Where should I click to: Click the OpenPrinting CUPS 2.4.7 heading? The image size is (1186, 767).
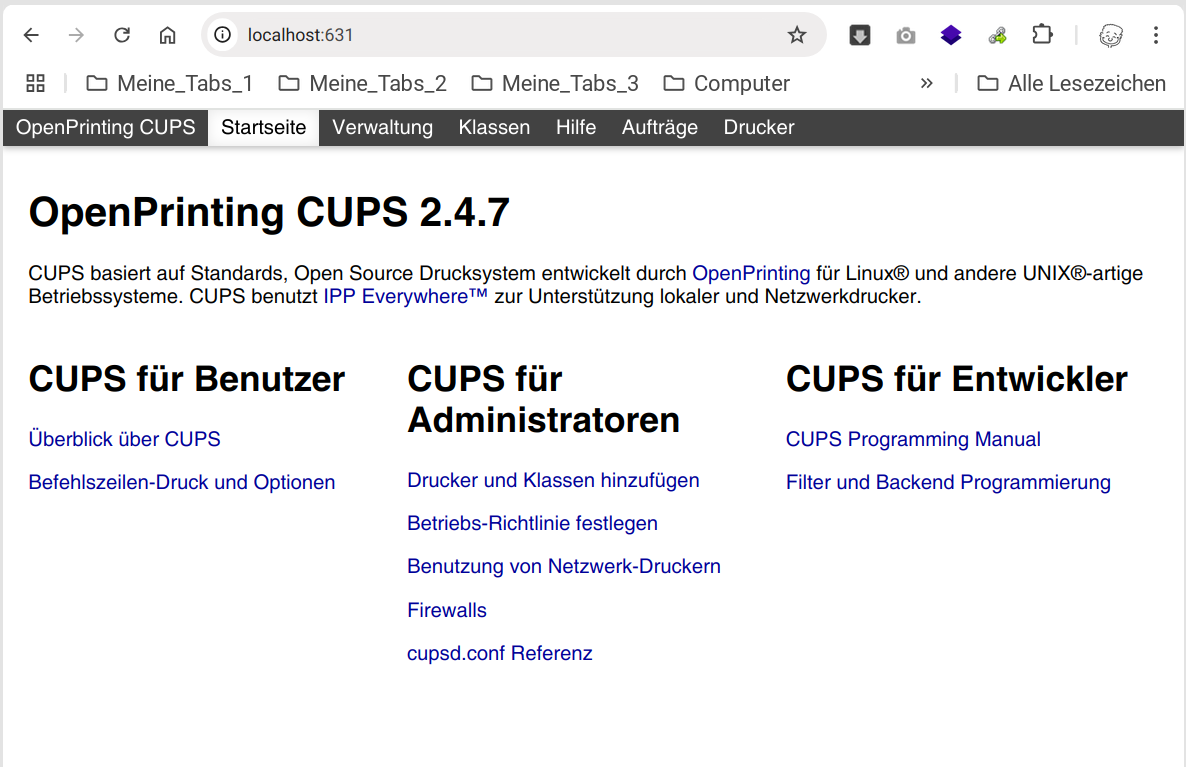point(269,212)
